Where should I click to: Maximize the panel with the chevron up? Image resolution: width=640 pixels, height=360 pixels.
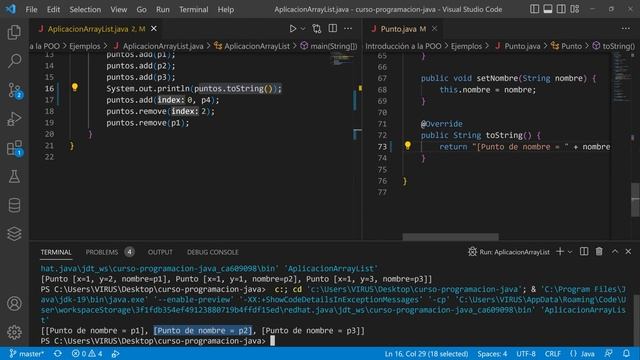(615, 252)
